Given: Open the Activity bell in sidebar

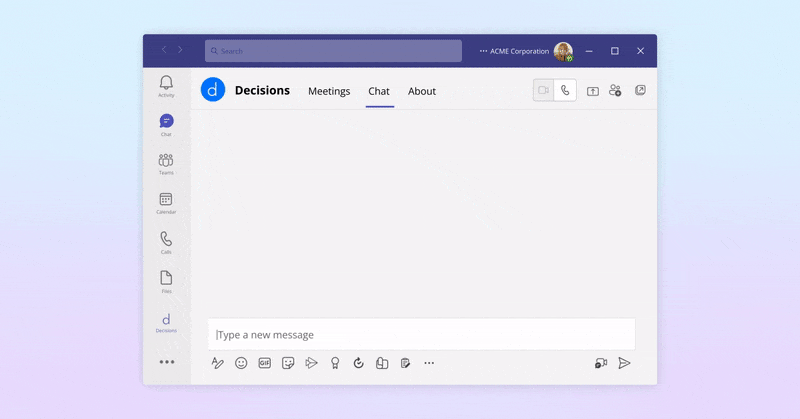Looking at the screenshot, I should pos(166,86).
